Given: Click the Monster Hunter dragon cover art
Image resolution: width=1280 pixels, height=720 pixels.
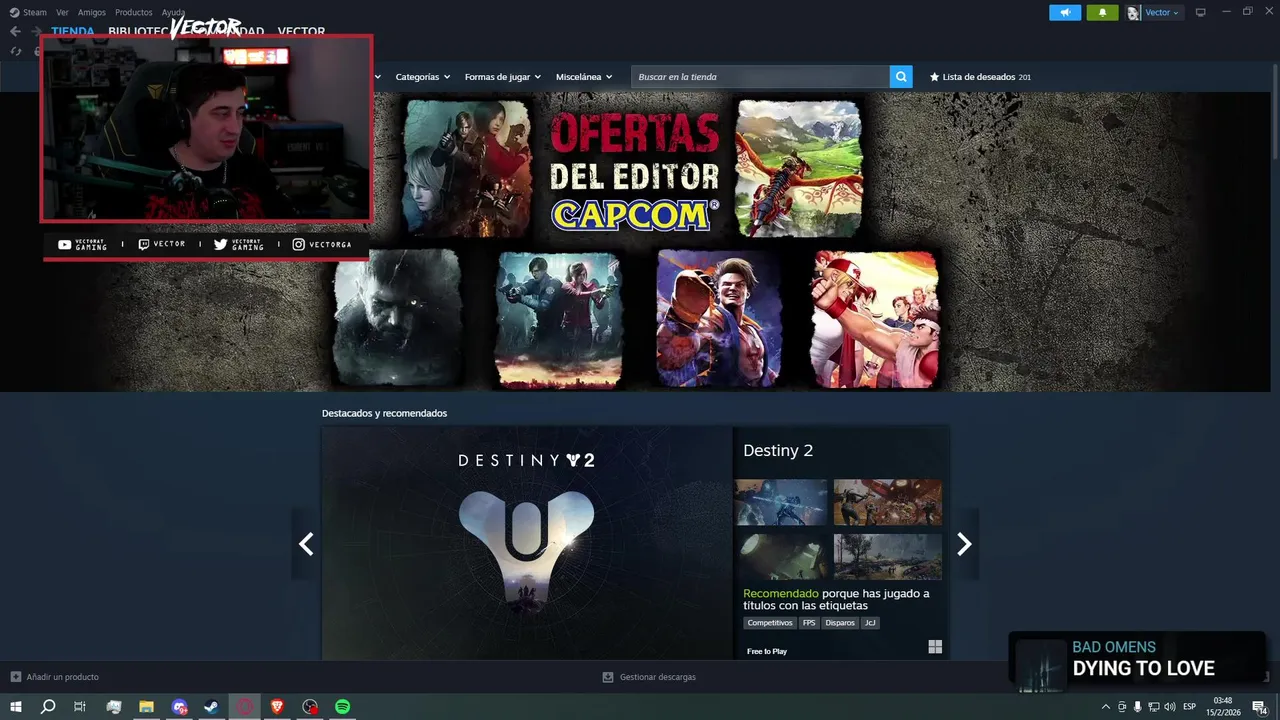Looking at the screenshot, I should pyautogui.click(x=798, y=167).
